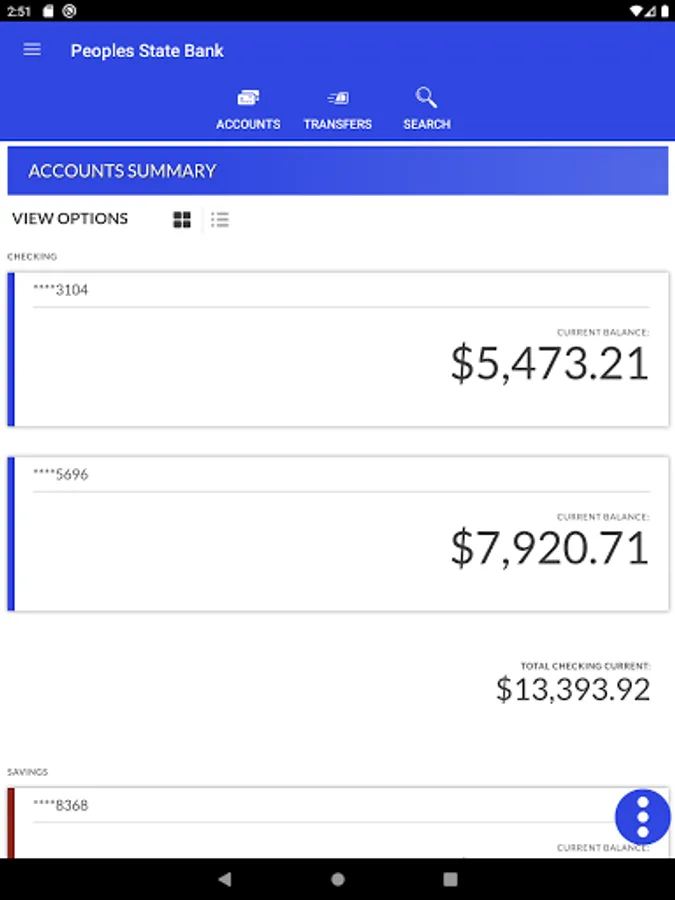Open savings account ****8368 card

[x=338, y=823]
